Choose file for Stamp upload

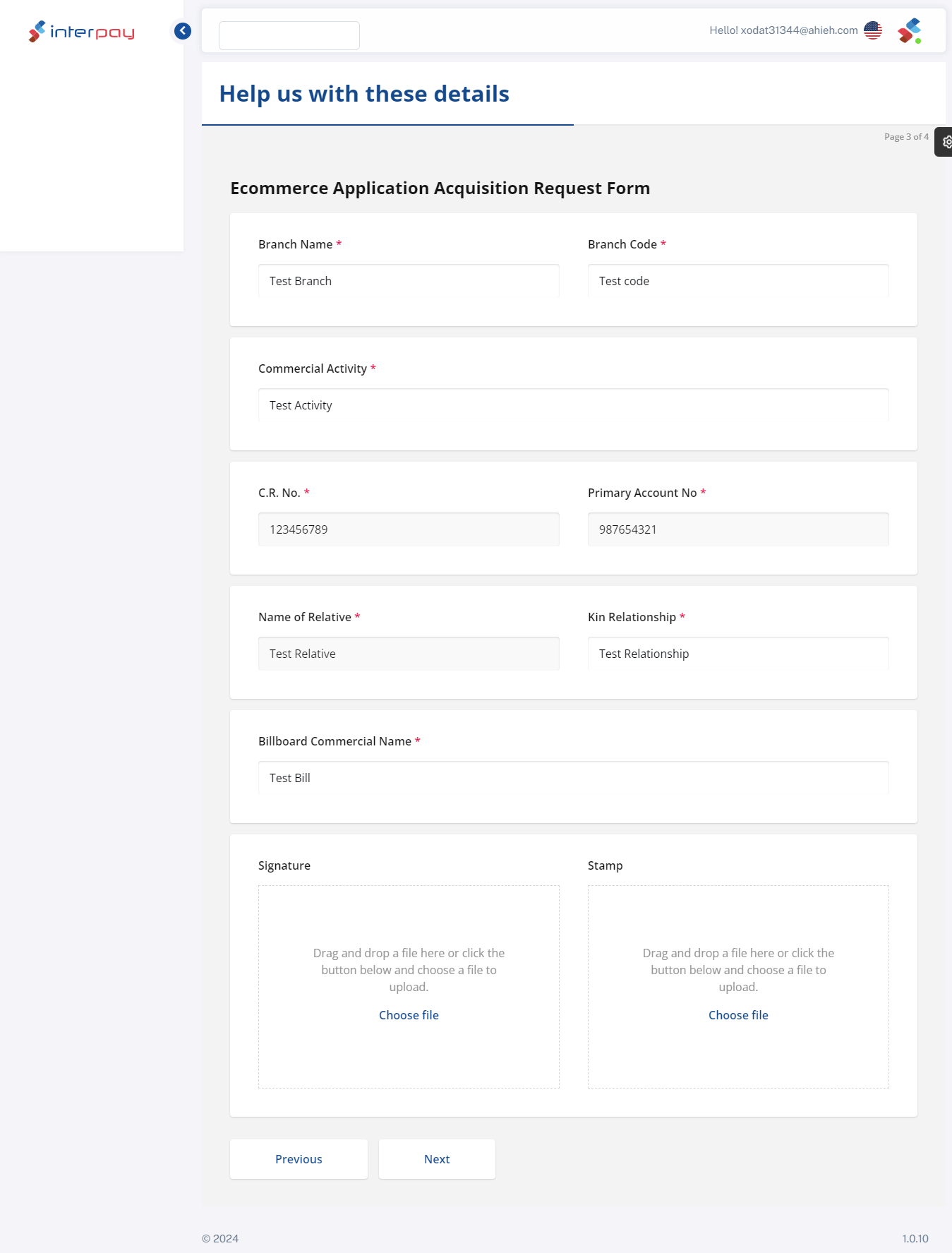pyautogui.click(x=738, y=1015)
